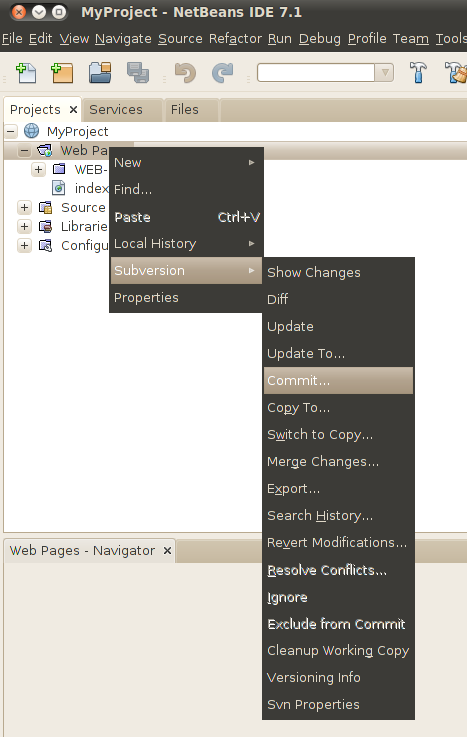Select Diff in Subversion submenu
The image size is (467, 737).
pyautogui.click(x=338, y=299)
